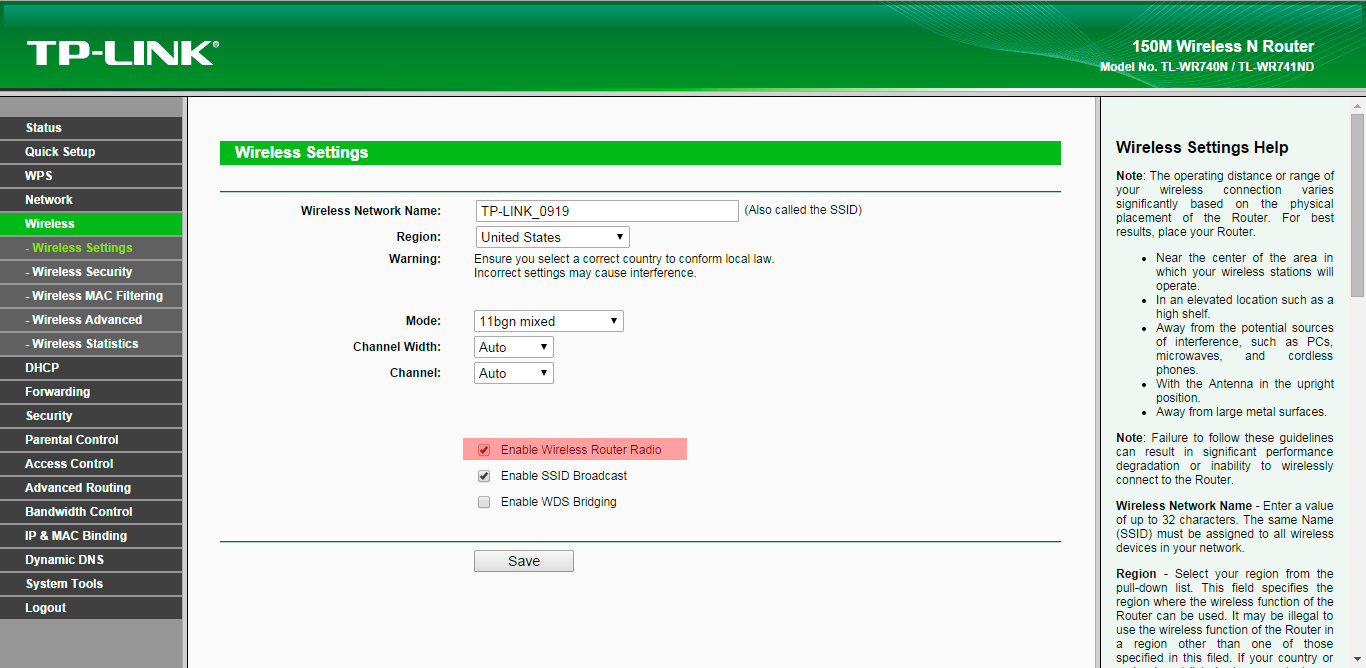Check Enable WDS Bridging checkbox

pos(484,502)
